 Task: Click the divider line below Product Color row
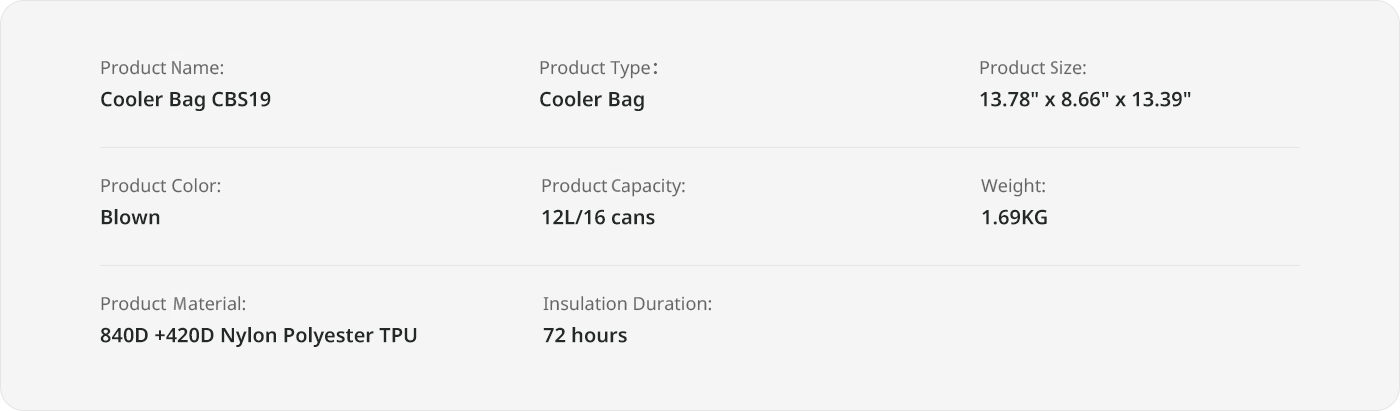coord(700,265)
